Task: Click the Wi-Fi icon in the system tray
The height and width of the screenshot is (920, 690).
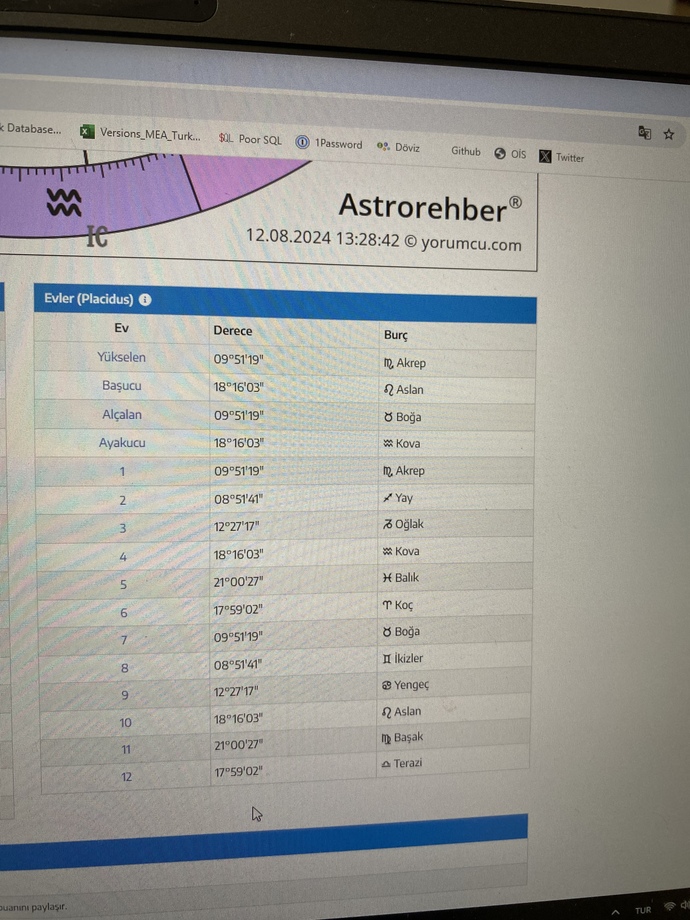Action: [669, 908]
